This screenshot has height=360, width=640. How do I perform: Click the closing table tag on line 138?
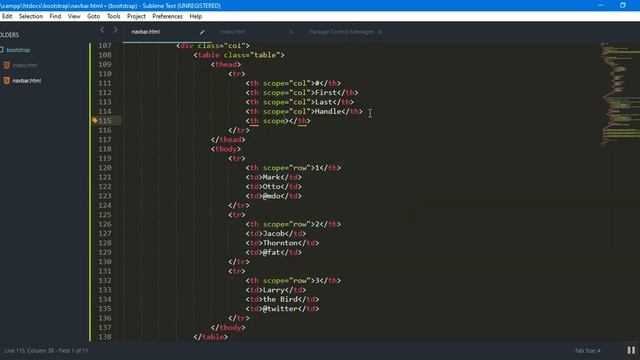pos(211,337)
